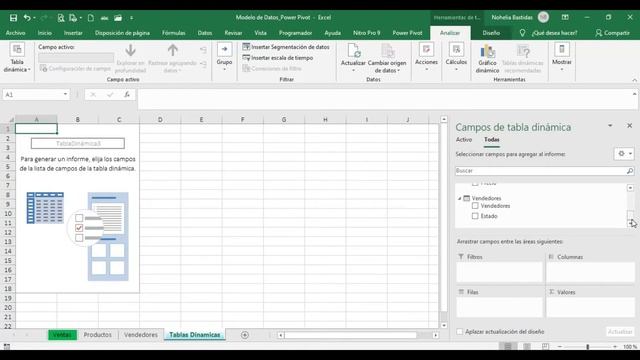This screenshot has width=640, height=360.
Task: Check the Vendedores field checkbox
Action: [x=475, y=206]
